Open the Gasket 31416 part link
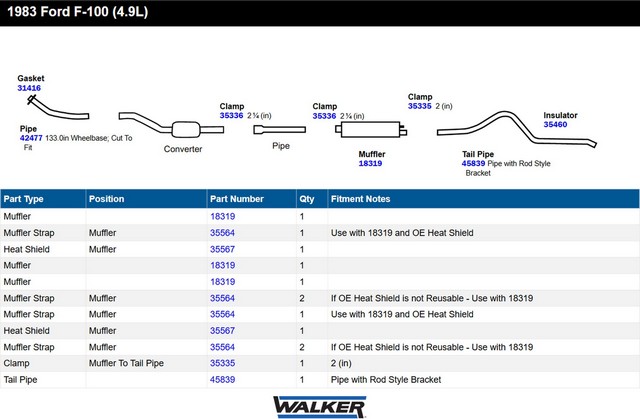 [29, 88]
